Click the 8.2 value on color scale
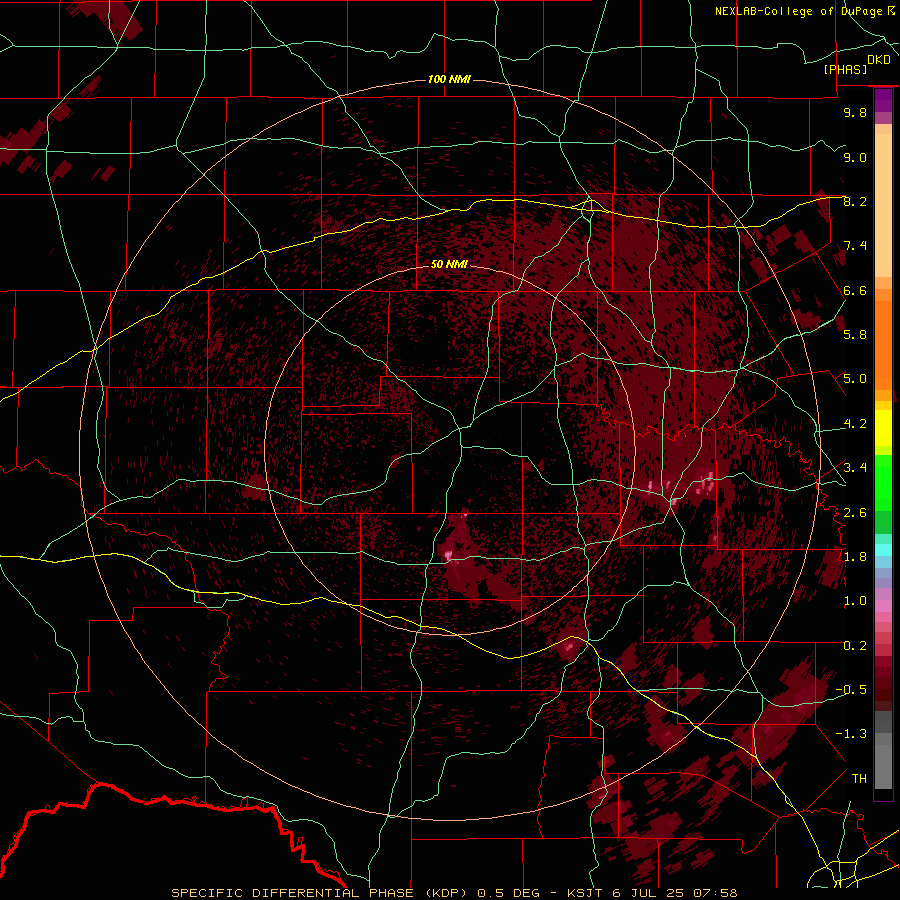This screenshot has width=900, height=900. click(x=855, y=201)
